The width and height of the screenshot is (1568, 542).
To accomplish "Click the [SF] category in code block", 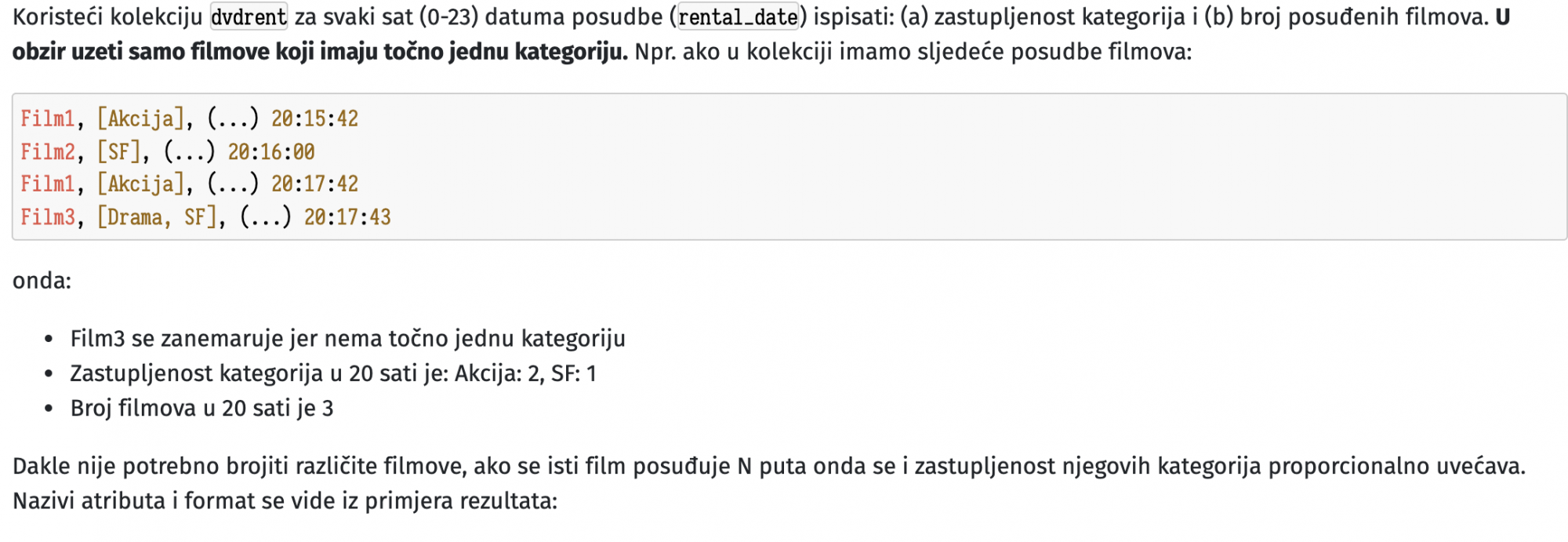I will click(118, 151).
